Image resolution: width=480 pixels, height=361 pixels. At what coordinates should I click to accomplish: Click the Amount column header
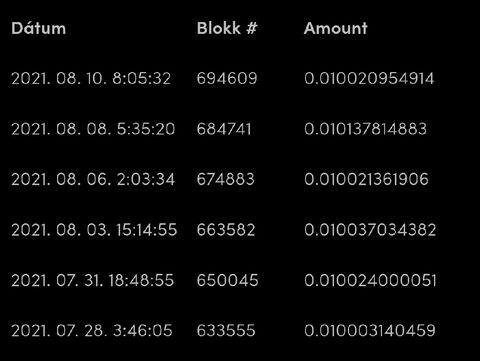[336, 28]
